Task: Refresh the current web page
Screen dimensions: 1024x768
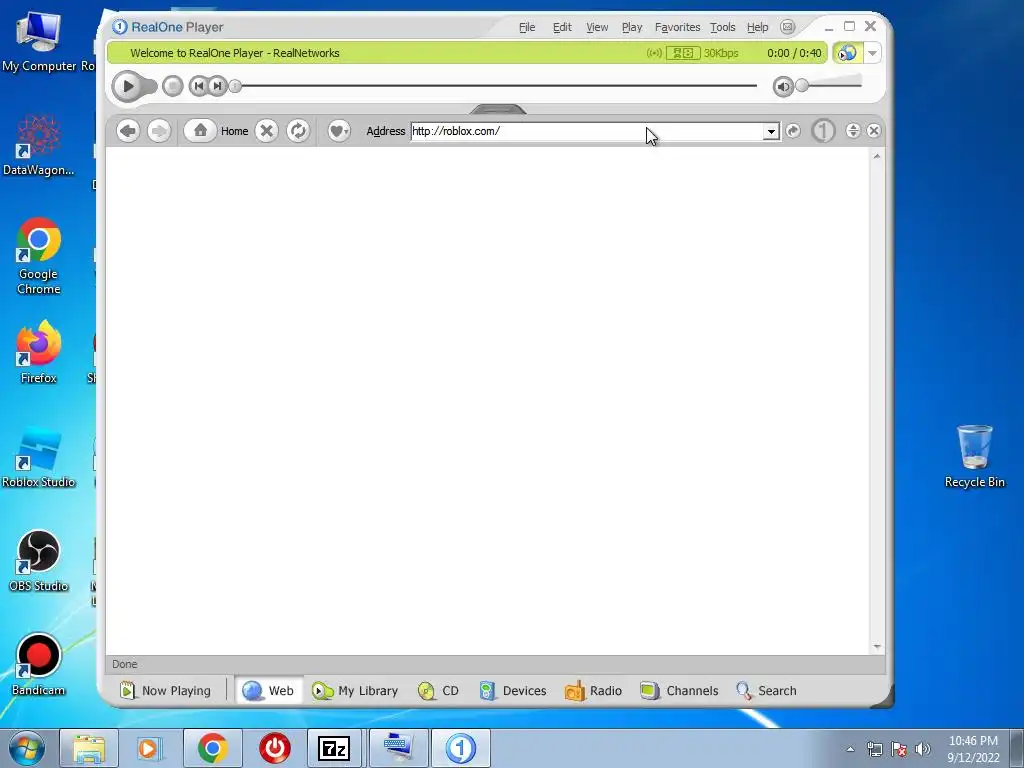Action: (298, 131)
